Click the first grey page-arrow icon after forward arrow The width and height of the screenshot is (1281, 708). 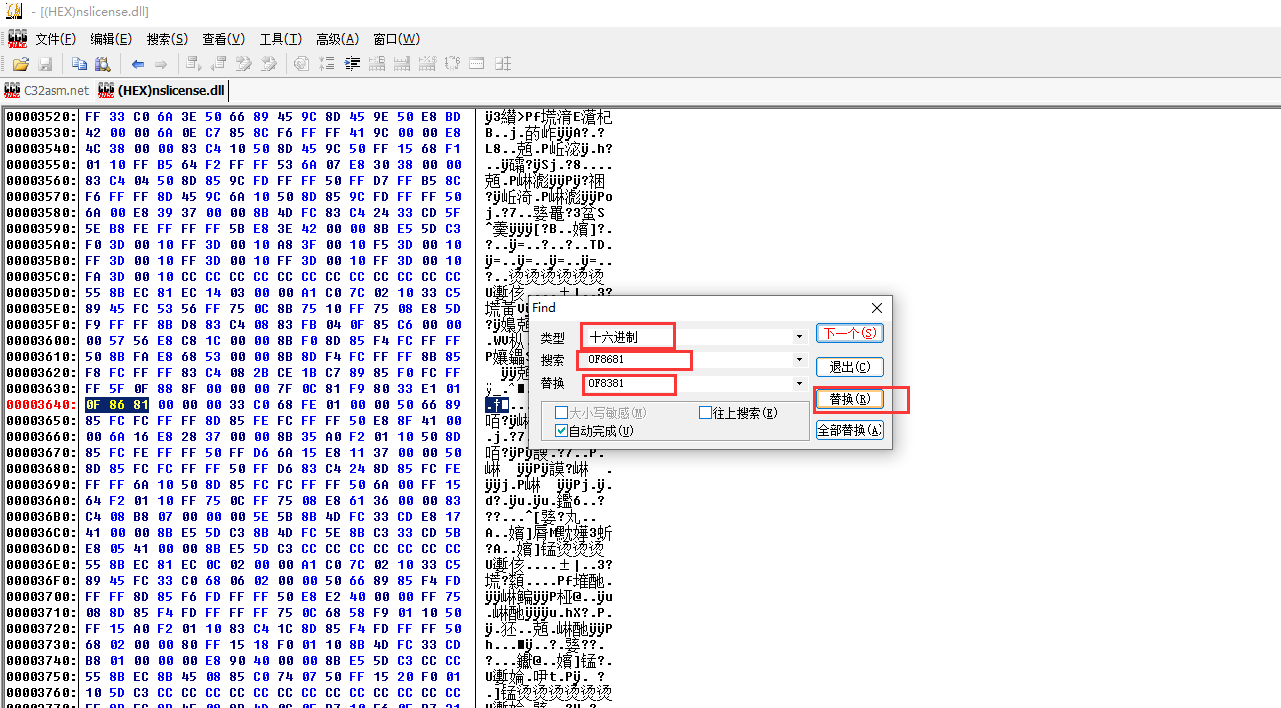coord(195,64)
